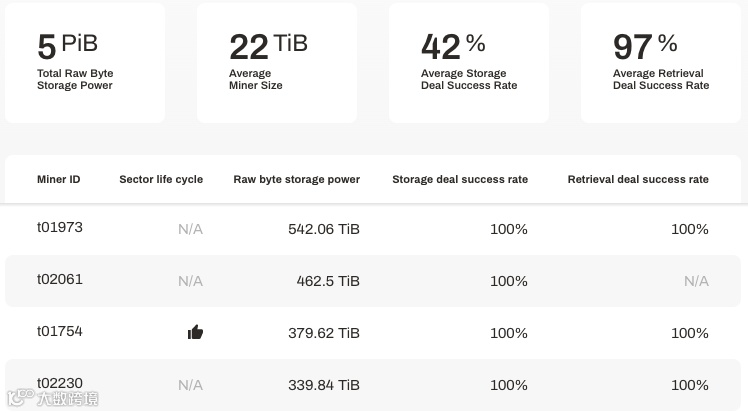Sort by Storage deal success rate header

click(x=460, y=180)
